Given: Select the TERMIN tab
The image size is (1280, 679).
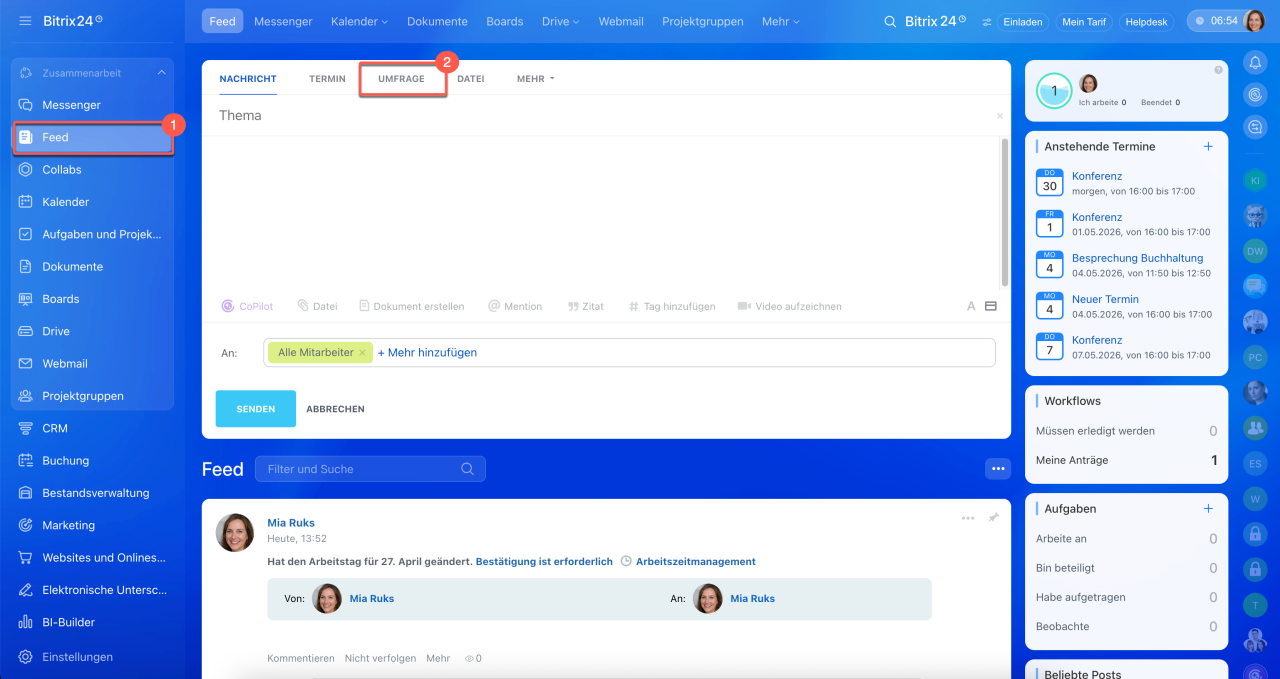Looking at the screenshot, I should click(327, 79).
